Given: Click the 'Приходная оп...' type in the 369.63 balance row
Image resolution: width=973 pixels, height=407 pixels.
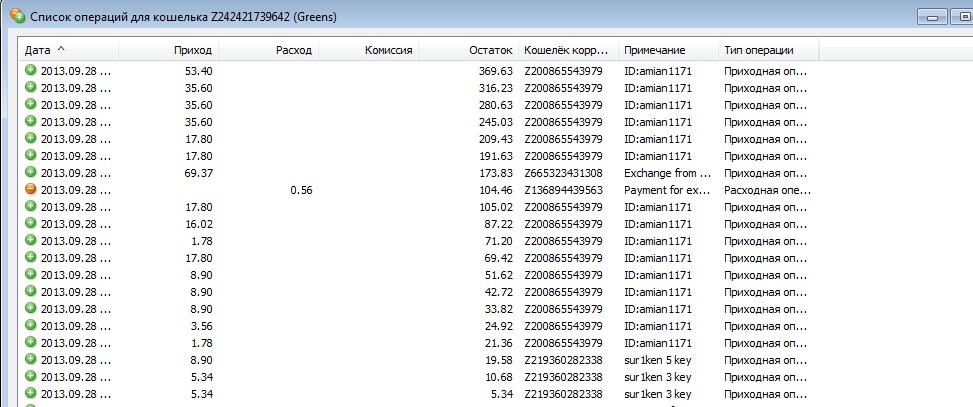Looking at the screenshot, I should 765,71.
